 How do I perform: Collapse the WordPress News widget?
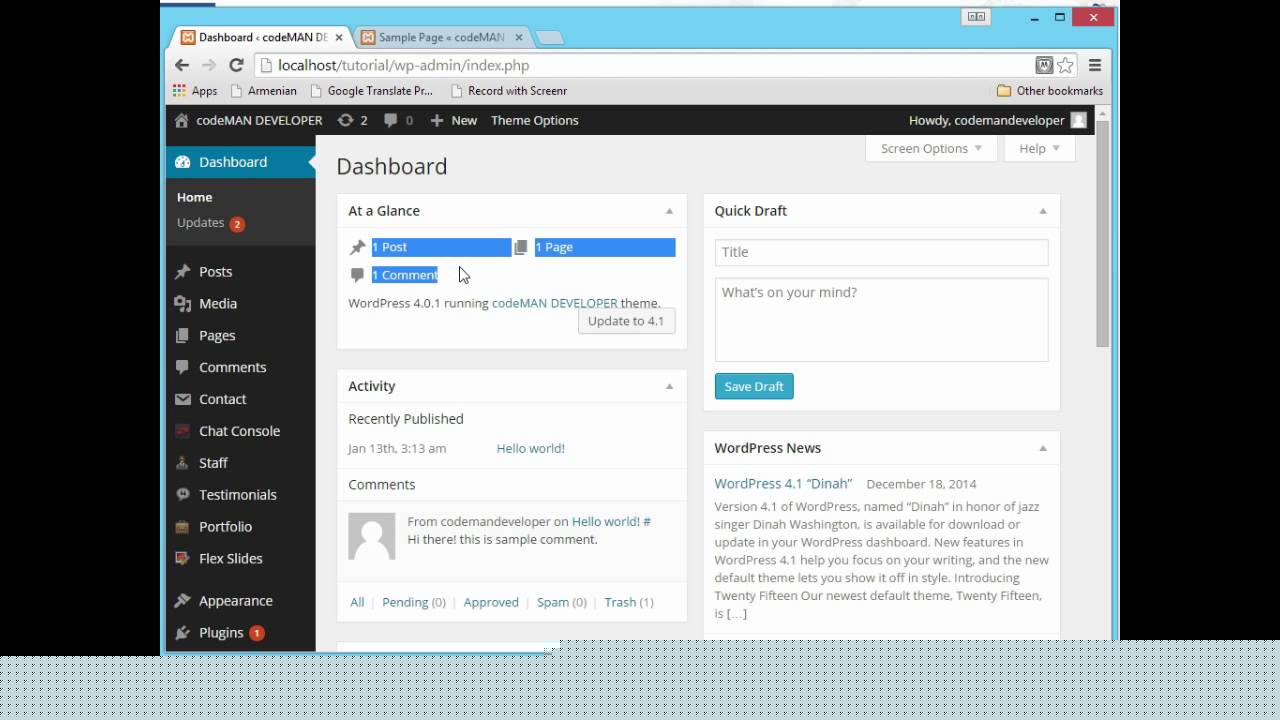click(x=1042, y=448)
